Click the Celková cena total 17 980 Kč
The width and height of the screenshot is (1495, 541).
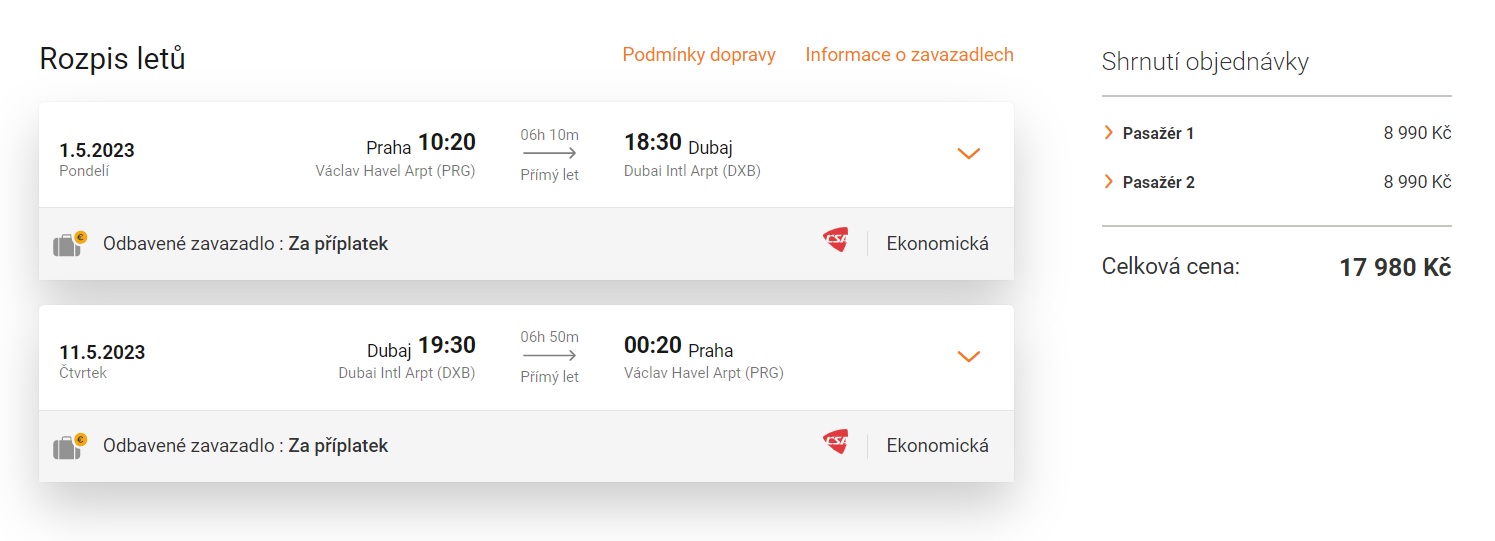click(1394, 268)
